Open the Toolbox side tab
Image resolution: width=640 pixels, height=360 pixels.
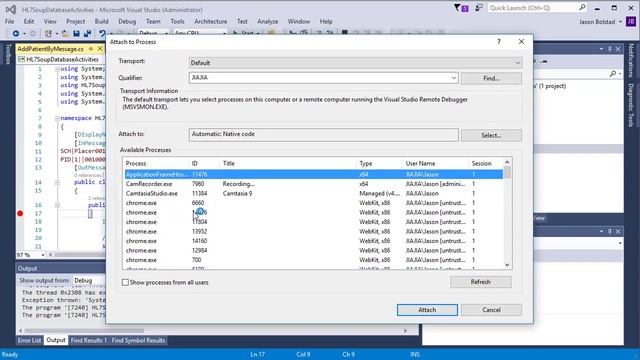(7, 54)
